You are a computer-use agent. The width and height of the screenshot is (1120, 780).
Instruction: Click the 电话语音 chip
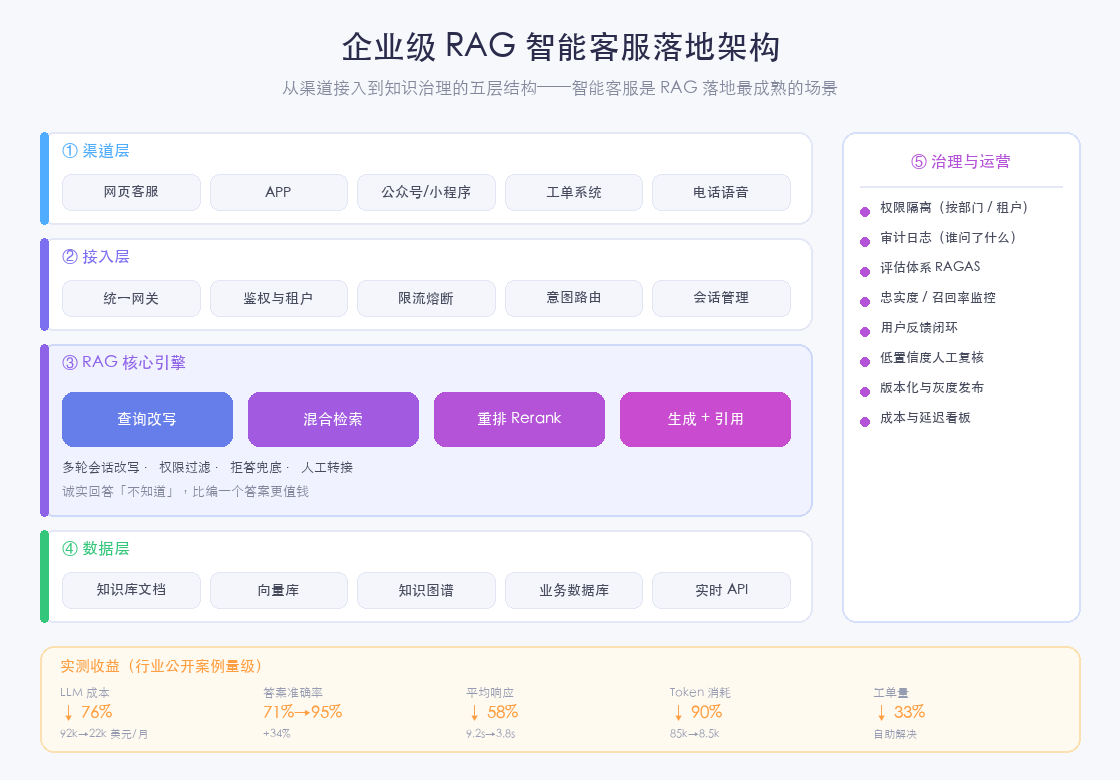[x=721, y=192]
